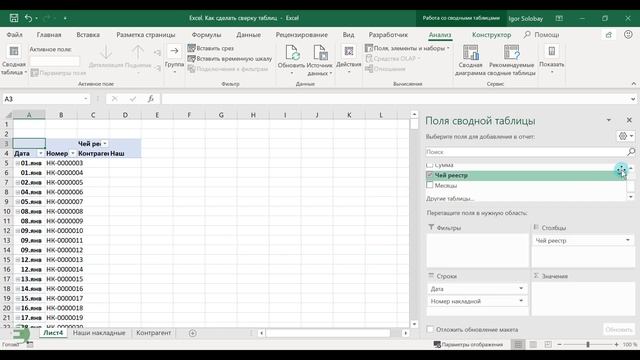Switch to the Конструктор ribbon tab
Viewport: 640px width, 360px height.
(x=491, y=35)
